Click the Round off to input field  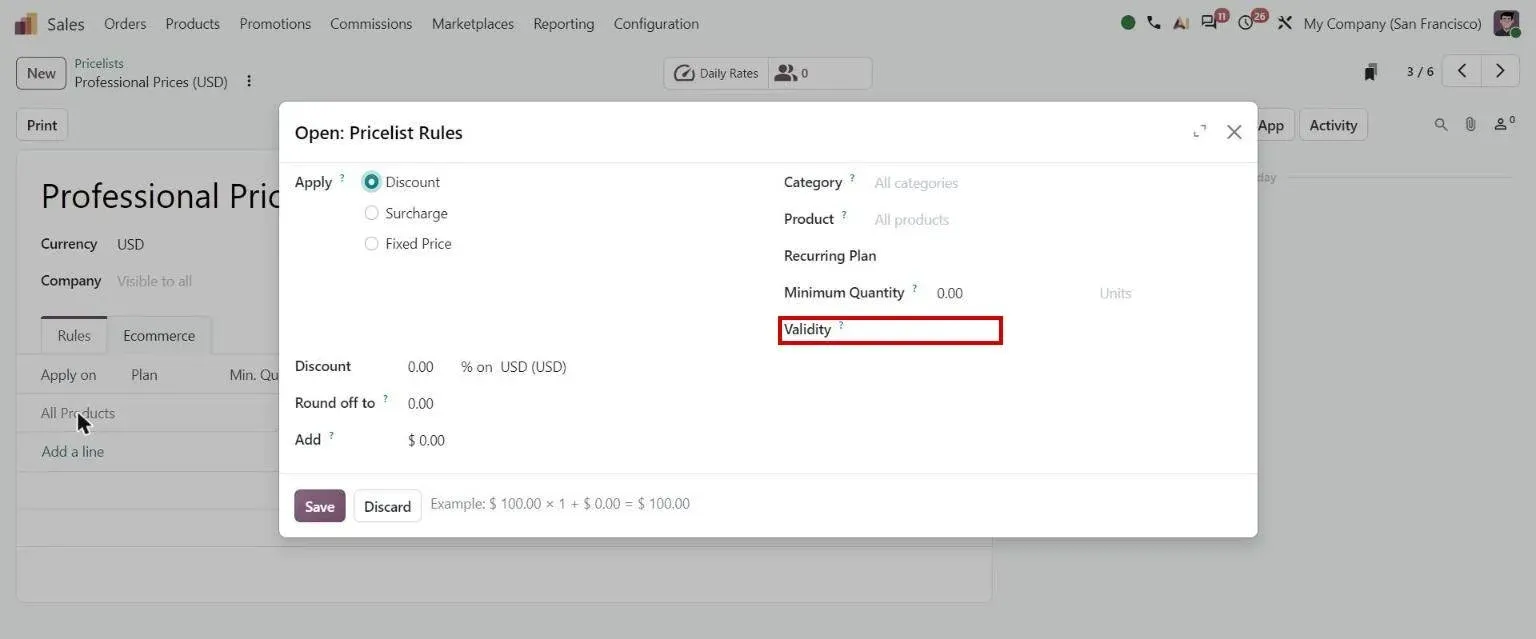421,404
